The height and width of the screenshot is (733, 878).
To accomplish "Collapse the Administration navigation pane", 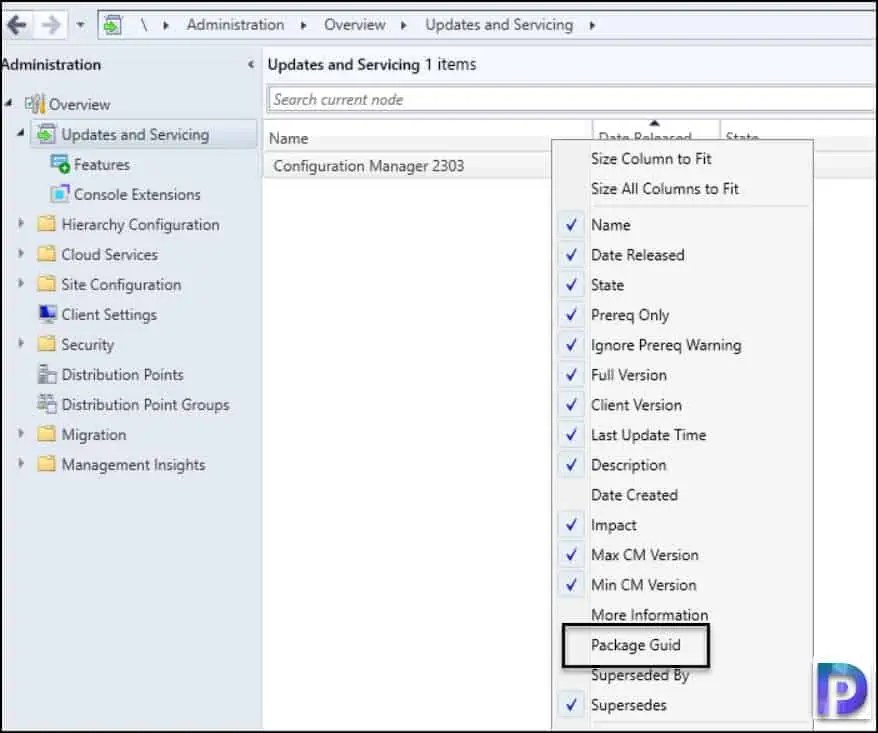I will (x=250, y=64).
